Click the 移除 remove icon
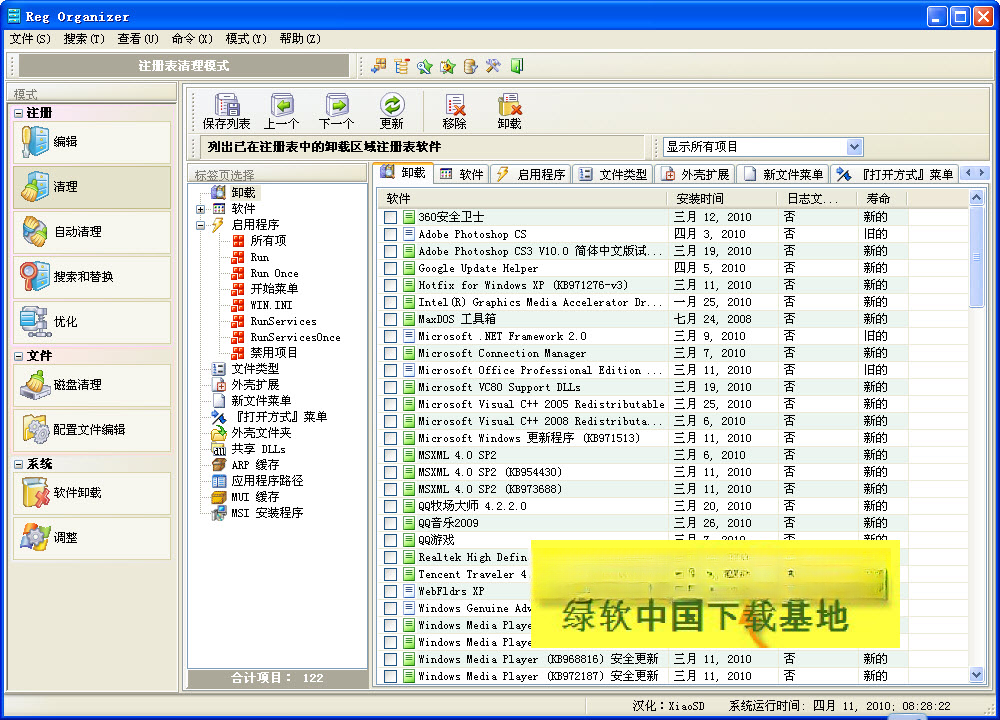 pos(454,110)
